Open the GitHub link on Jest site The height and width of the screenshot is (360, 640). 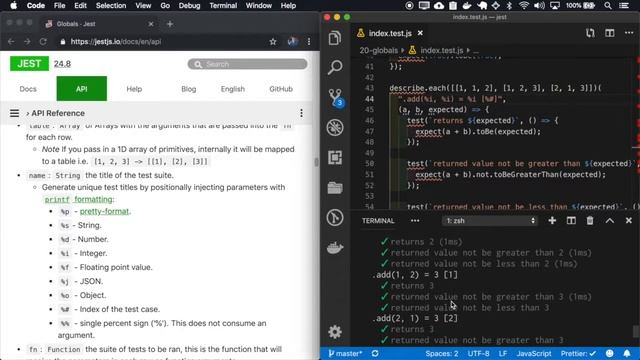281,89
